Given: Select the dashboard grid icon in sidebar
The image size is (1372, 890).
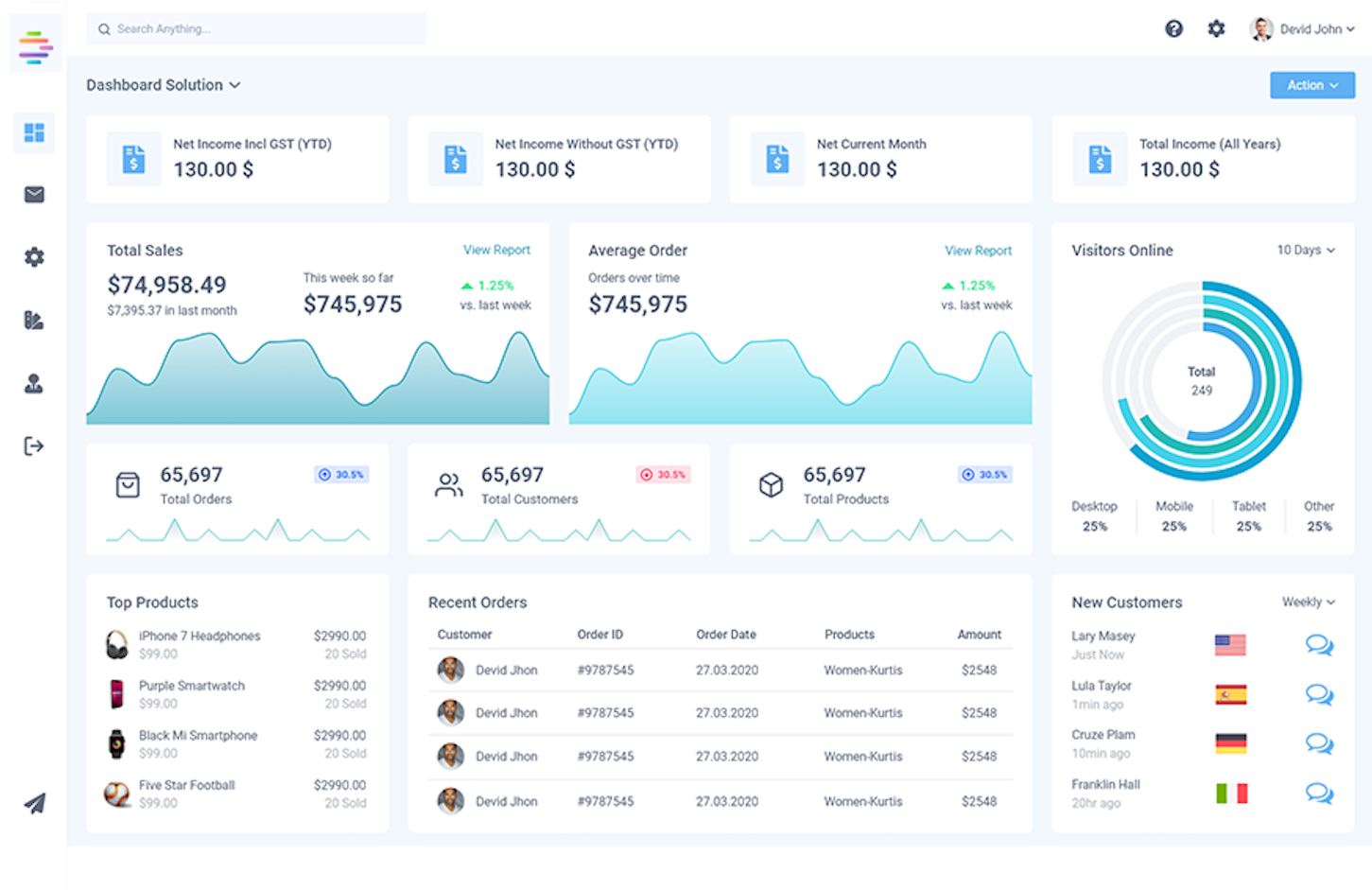Looking at the screenshot, I should coord(34,132).
